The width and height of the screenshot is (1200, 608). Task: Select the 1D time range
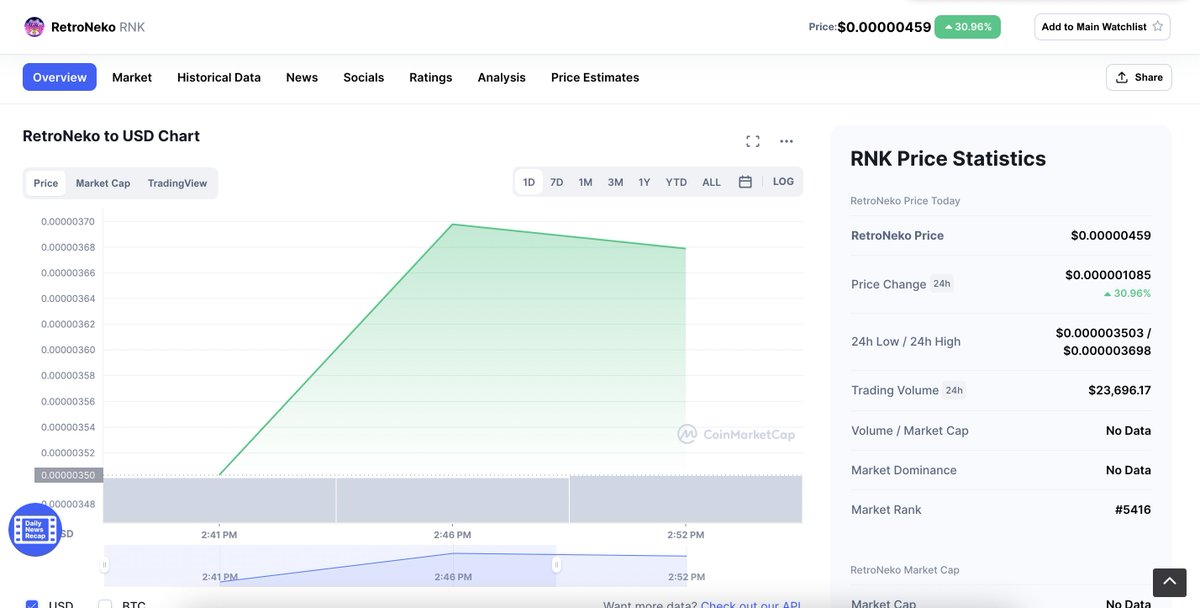pos(529,182)
